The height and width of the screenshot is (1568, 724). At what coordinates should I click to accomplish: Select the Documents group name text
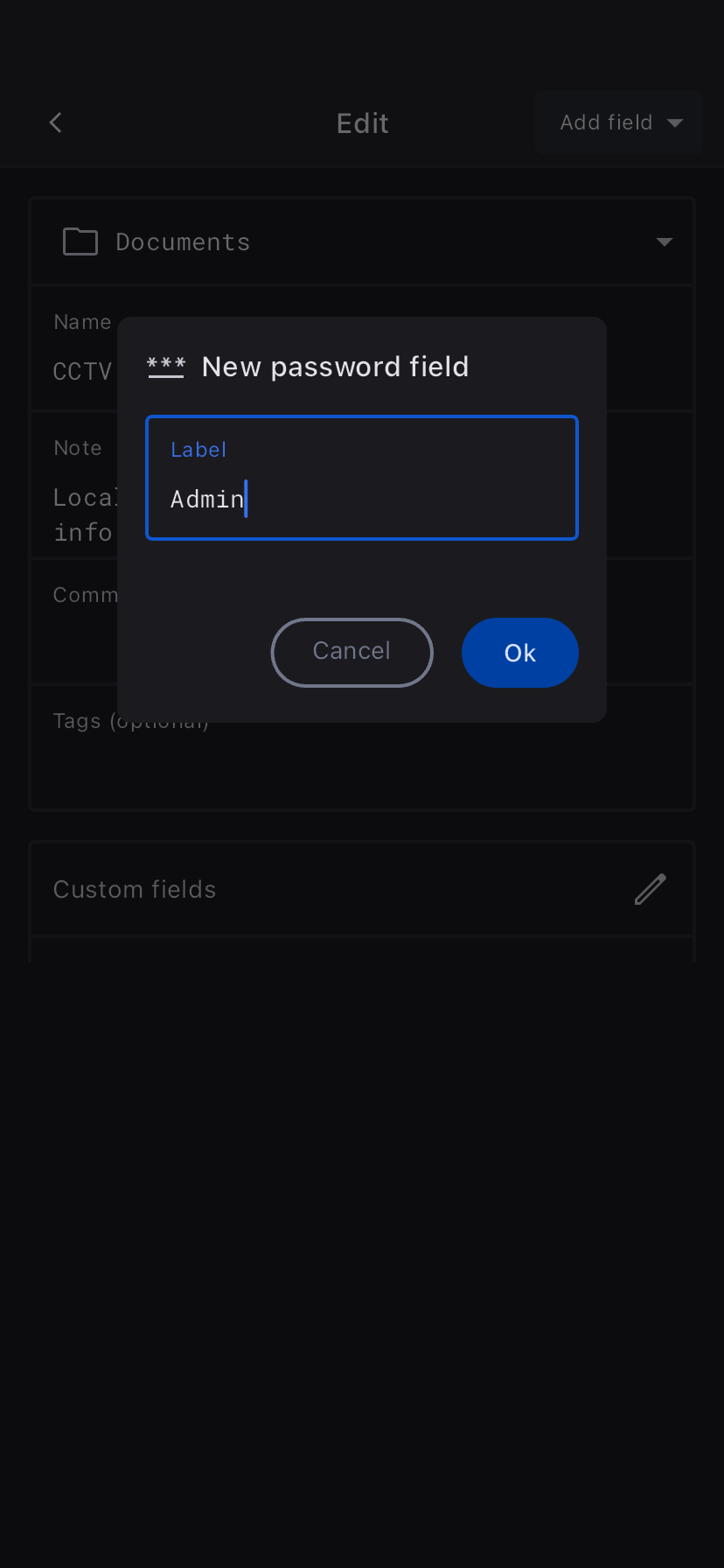pyautogui.click(x=183, y=242)
